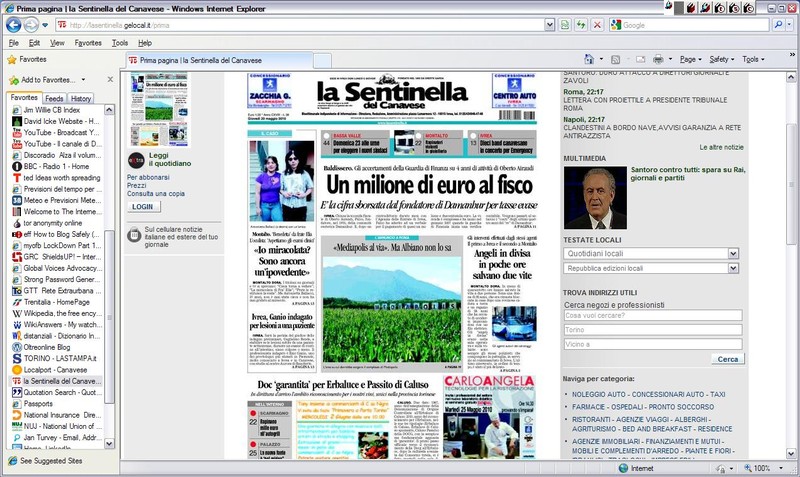Click Consulta una copia link
Viewport: 800px width, 477px height.
[x=156, y=194]
